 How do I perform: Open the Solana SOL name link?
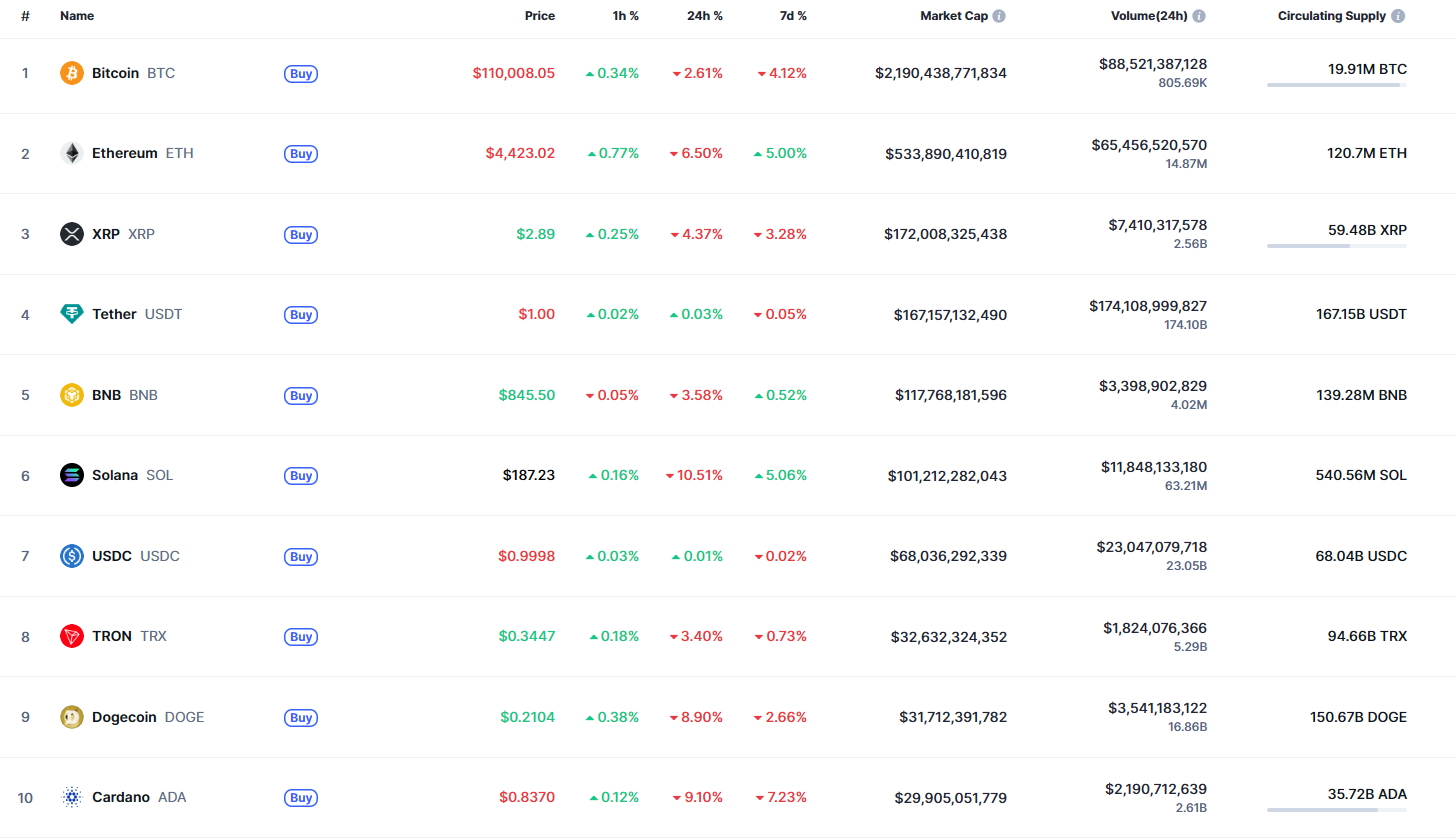[x=132, y=475]
